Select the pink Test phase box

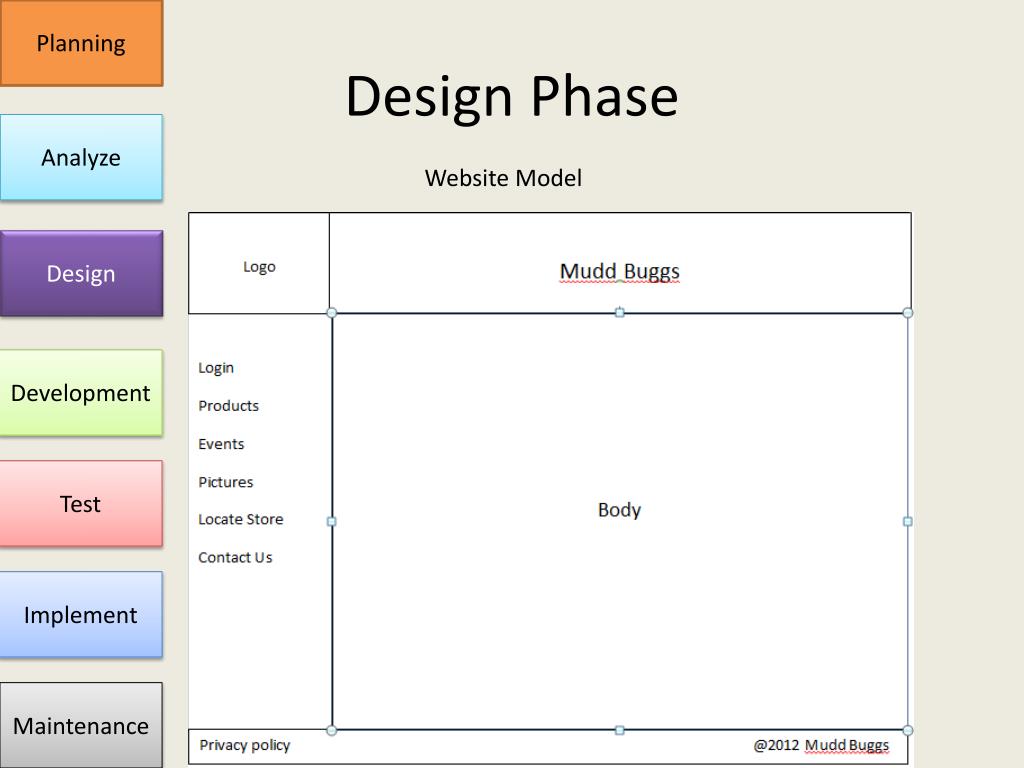coord(82,504)
